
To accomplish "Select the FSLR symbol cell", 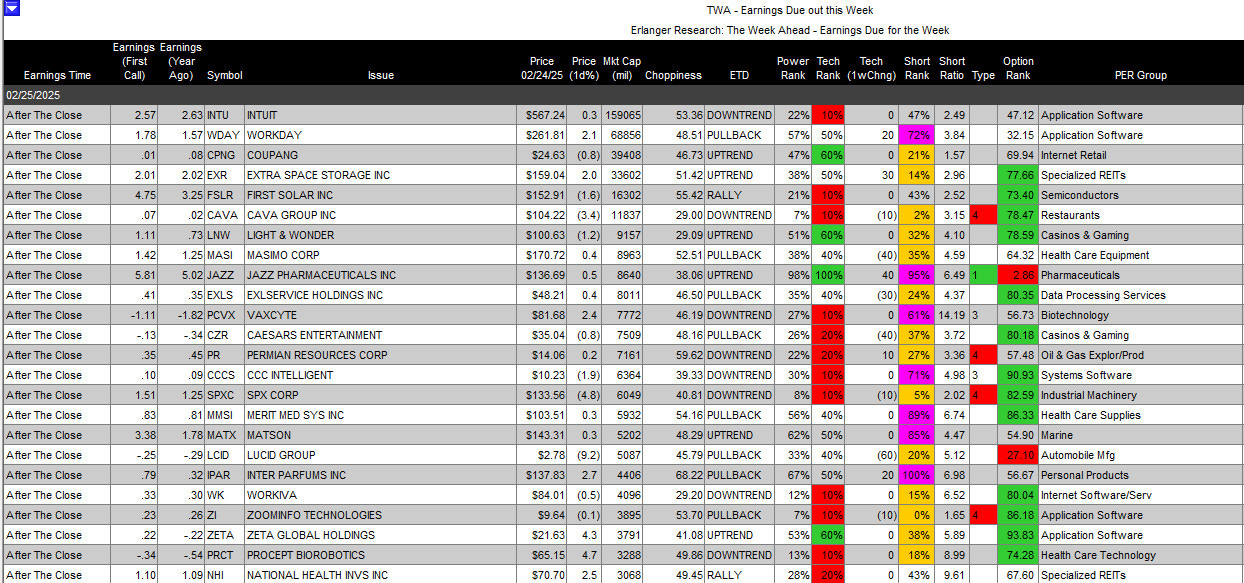I will pos(224,195).
